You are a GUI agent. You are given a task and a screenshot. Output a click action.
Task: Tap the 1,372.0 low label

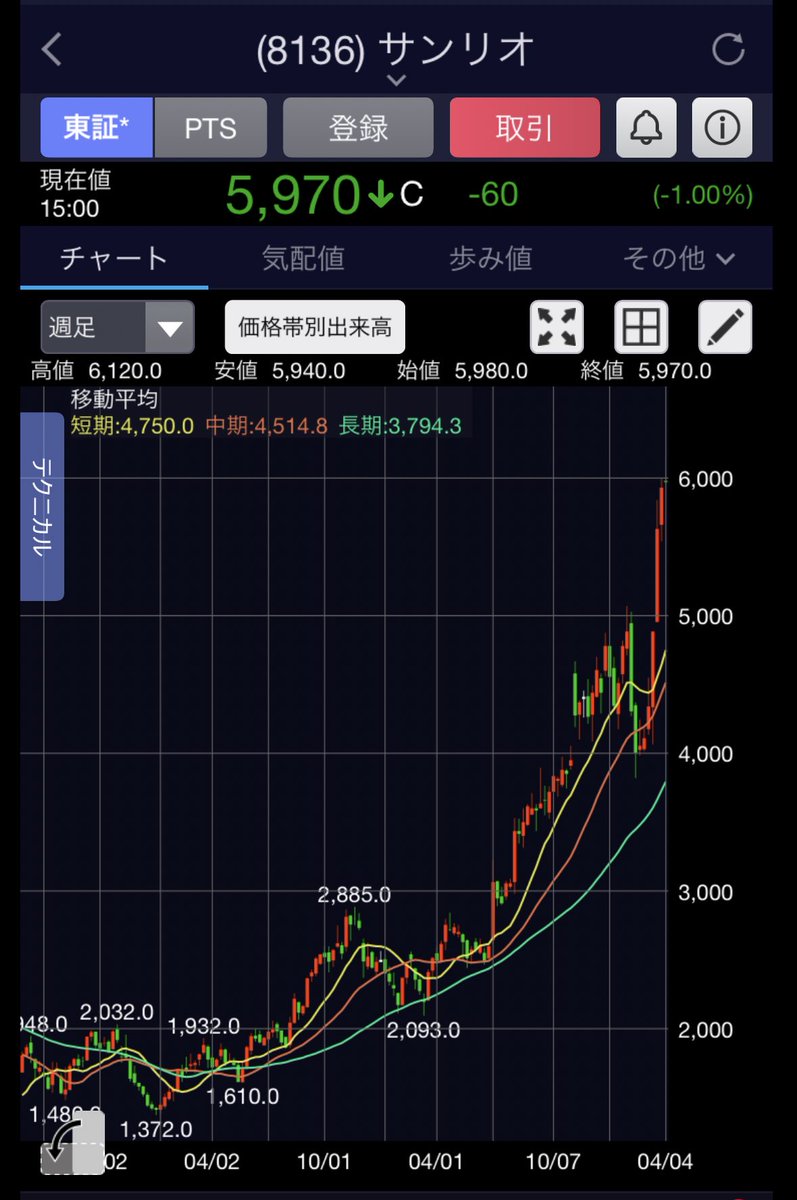(155, 1130)
